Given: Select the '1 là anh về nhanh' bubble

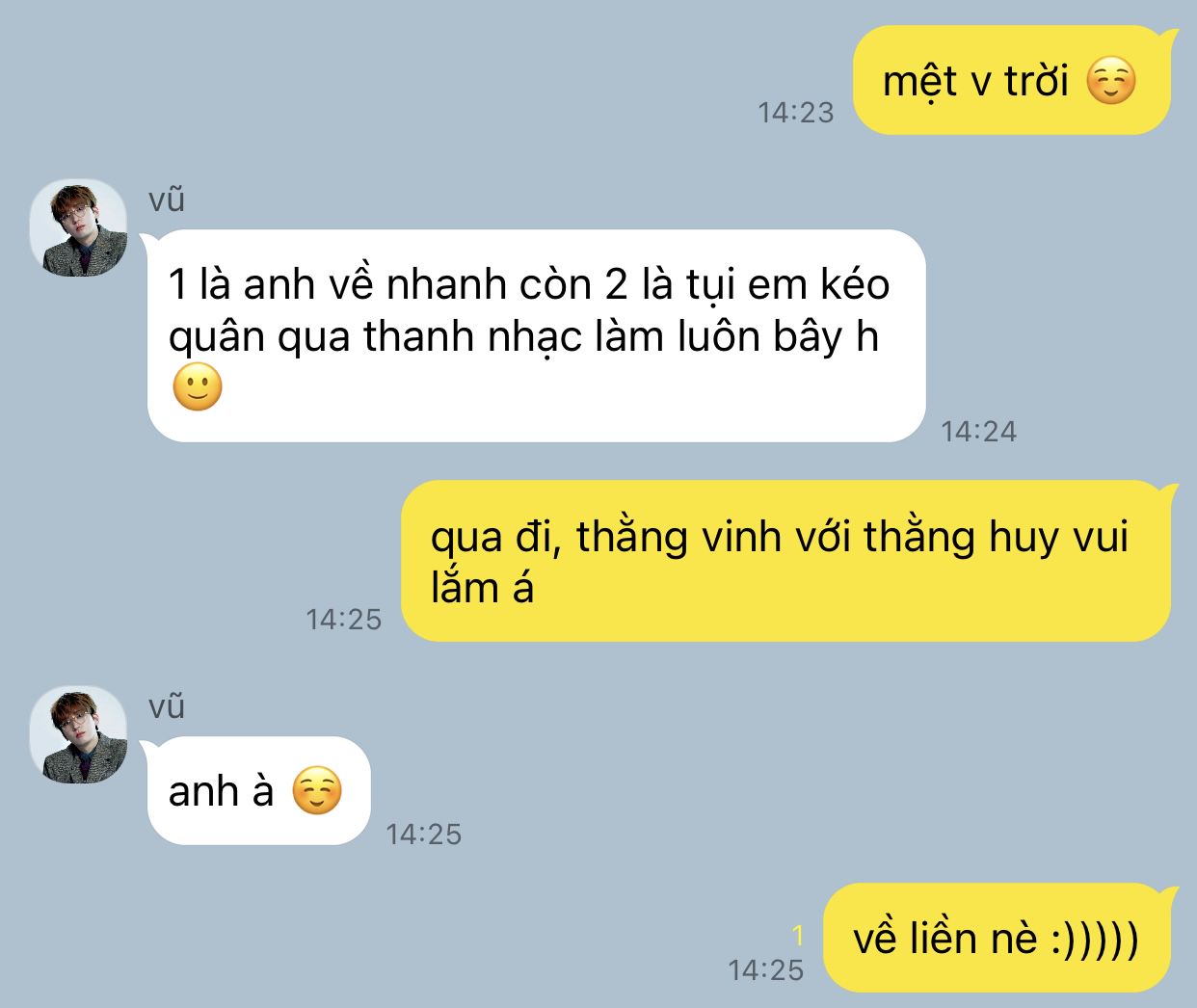Looking at the screenshot, I should pos(534,336).
